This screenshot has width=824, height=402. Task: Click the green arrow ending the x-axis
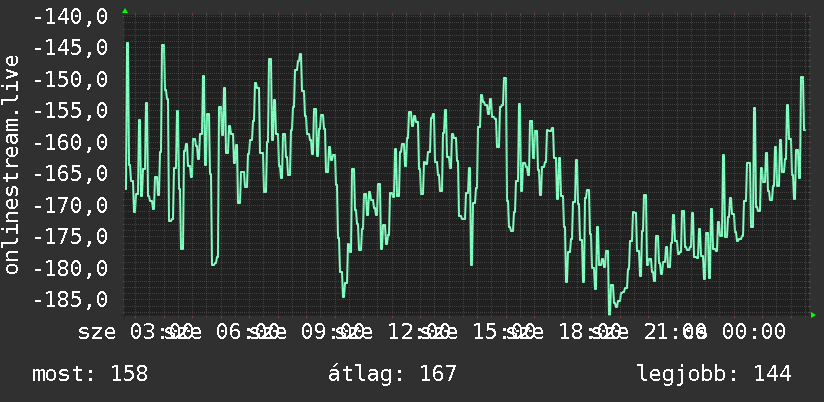tap(813, 315)
